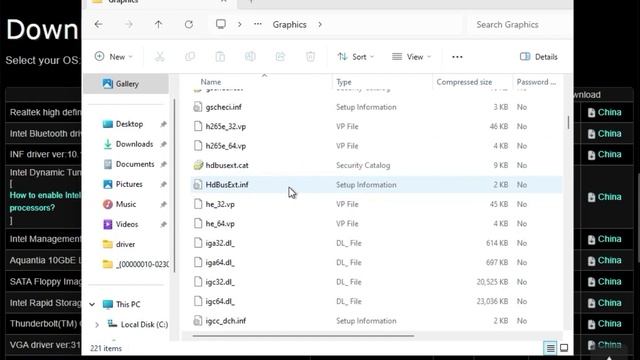Viewport: 640px width, 360px height.
Task: Open Desktop in quick access
Action: [129, 124]
